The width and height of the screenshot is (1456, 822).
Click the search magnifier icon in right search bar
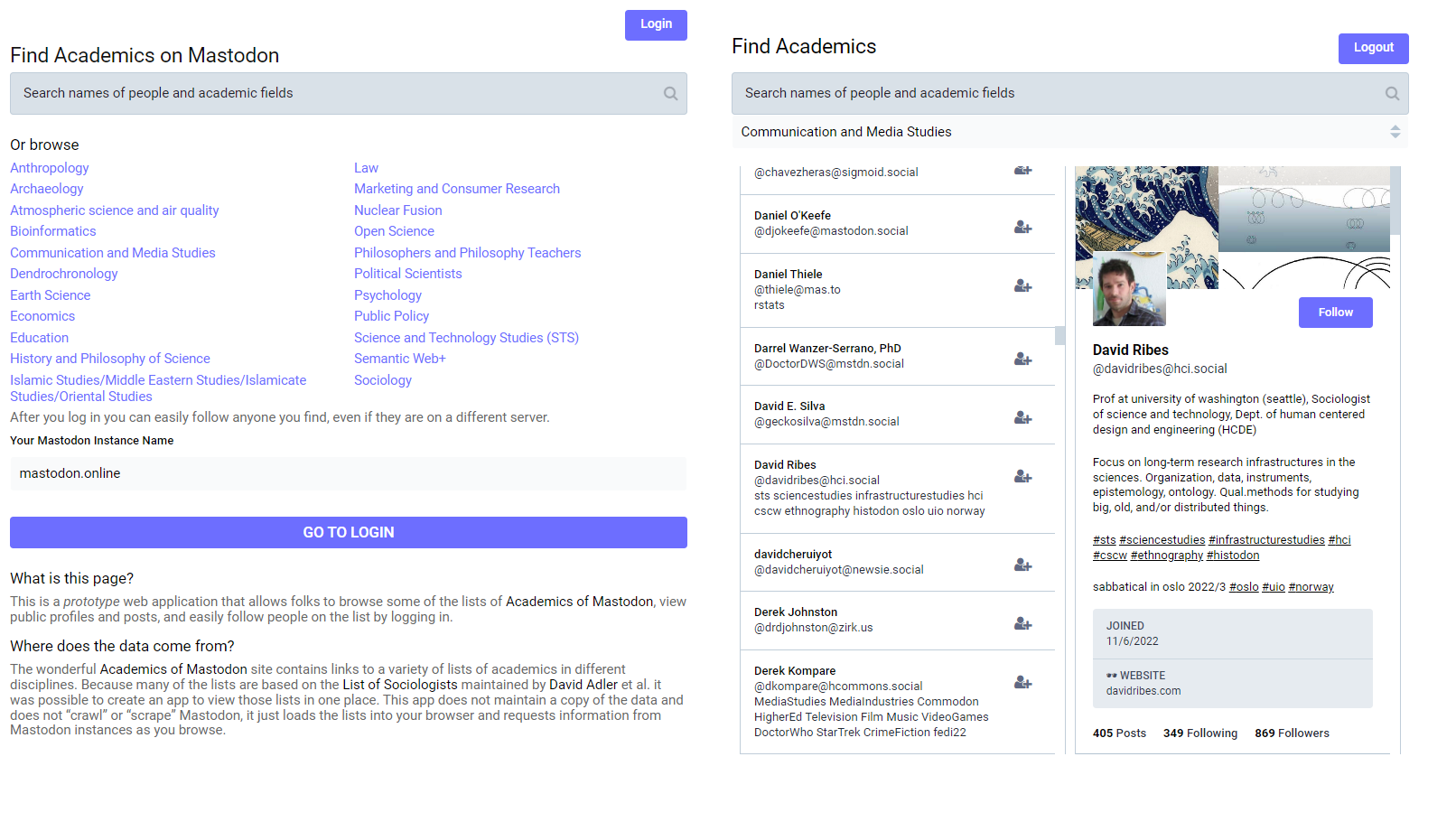click(x=1392, y=94)
